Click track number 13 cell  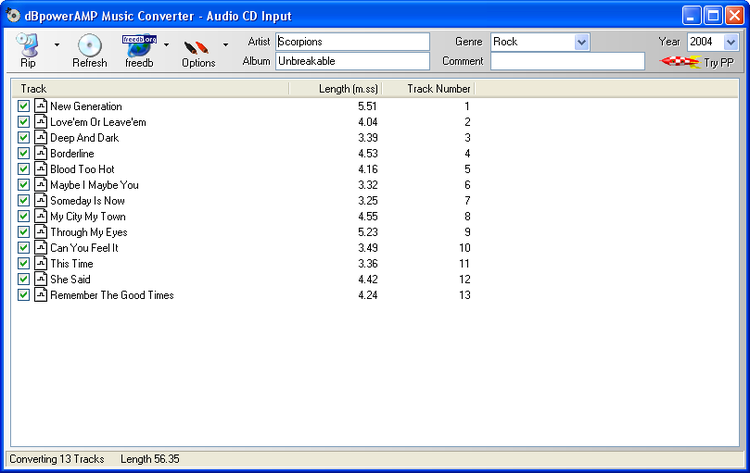click(464, 295)
